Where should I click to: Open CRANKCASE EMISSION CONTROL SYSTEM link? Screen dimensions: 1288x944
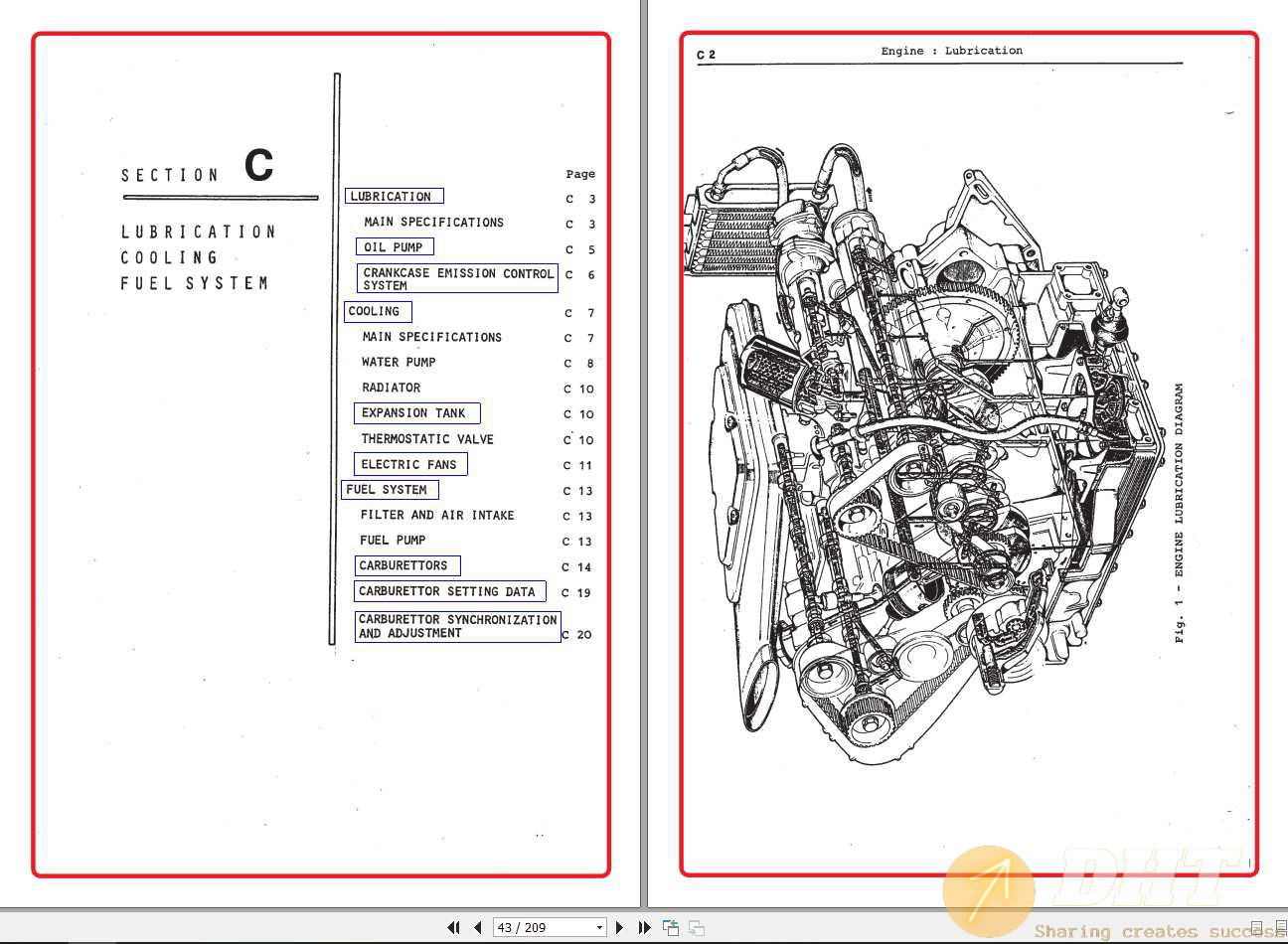457,278
